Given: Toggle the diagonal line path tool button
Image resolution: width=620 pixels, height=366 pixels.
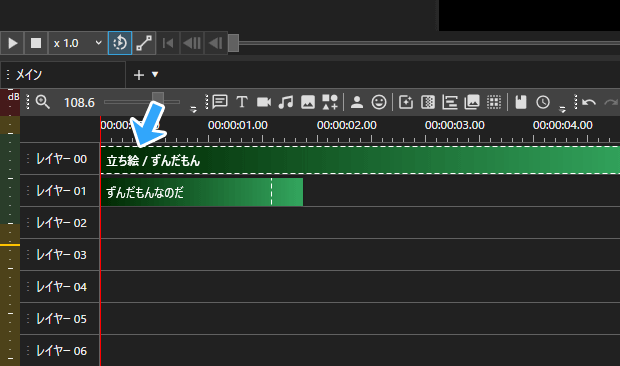Looking at the screenshot, I should pos(144,43).
